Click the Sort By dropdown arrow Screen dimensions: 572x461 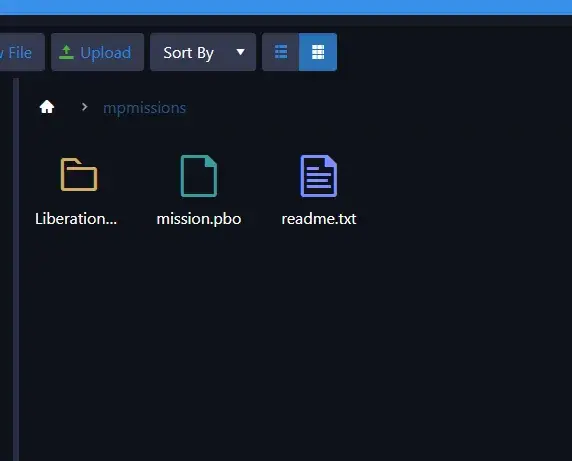(x=240, y=52)
